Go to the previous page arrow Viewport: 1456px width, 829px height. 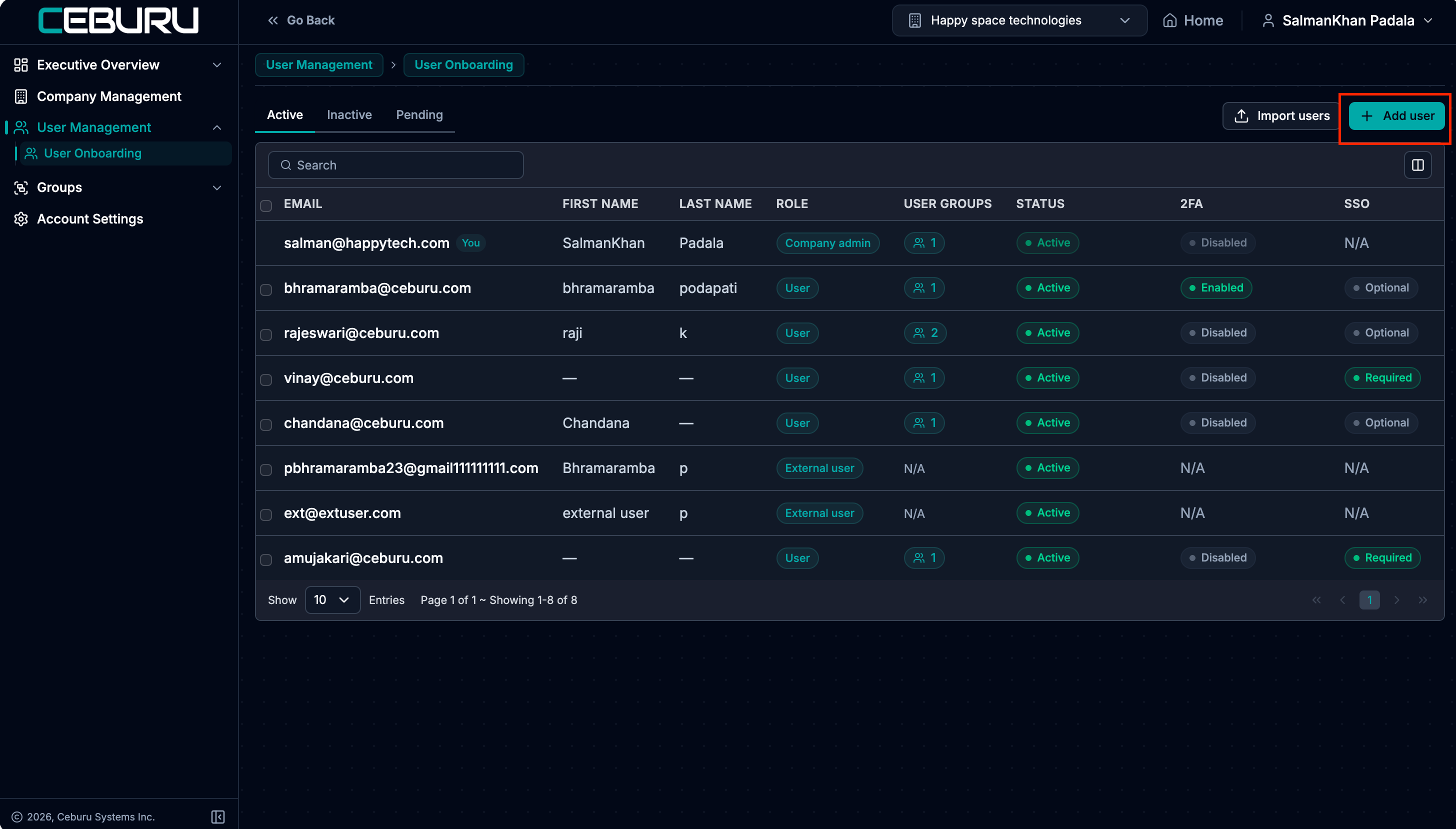pos(1342,600)
